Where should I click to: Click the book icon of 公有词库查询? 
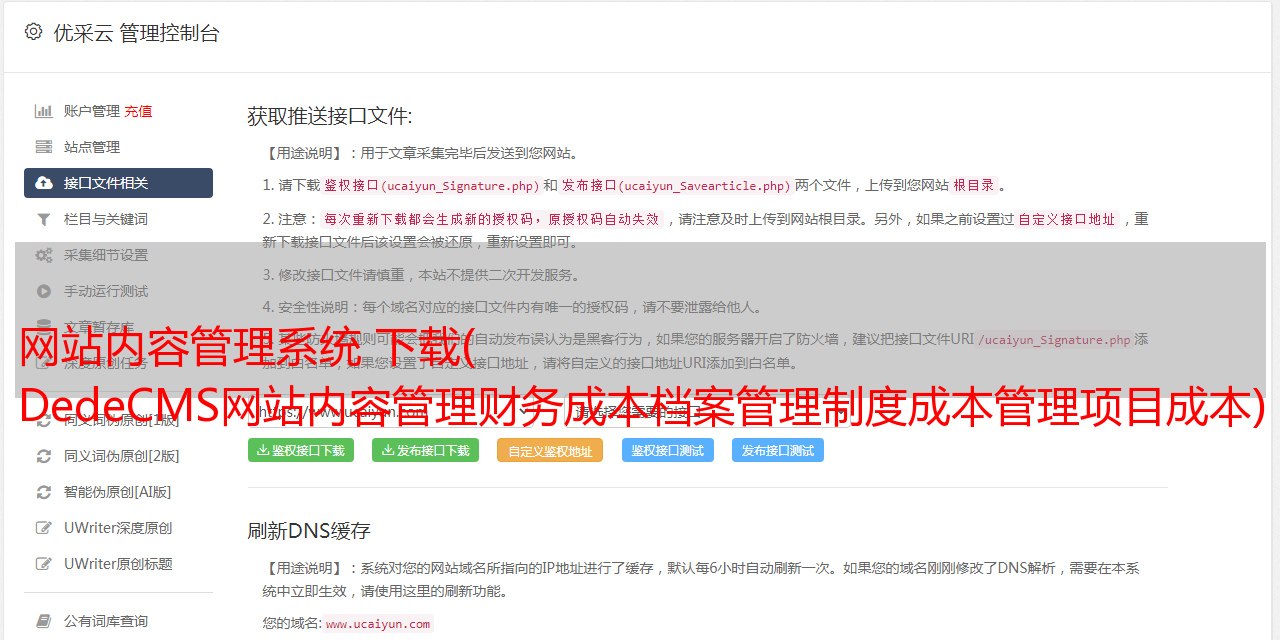44,621
